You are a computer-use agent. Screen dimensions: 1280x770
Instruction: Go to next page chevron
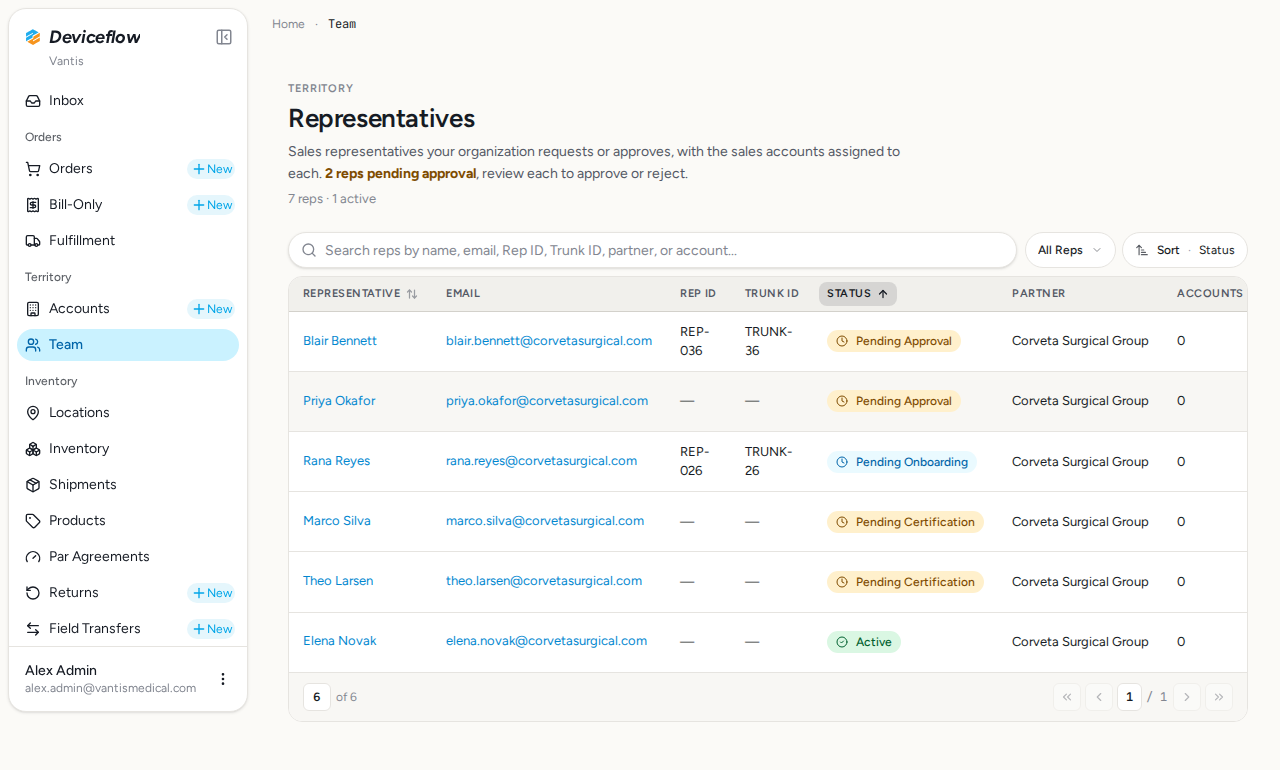(1187, 697)
